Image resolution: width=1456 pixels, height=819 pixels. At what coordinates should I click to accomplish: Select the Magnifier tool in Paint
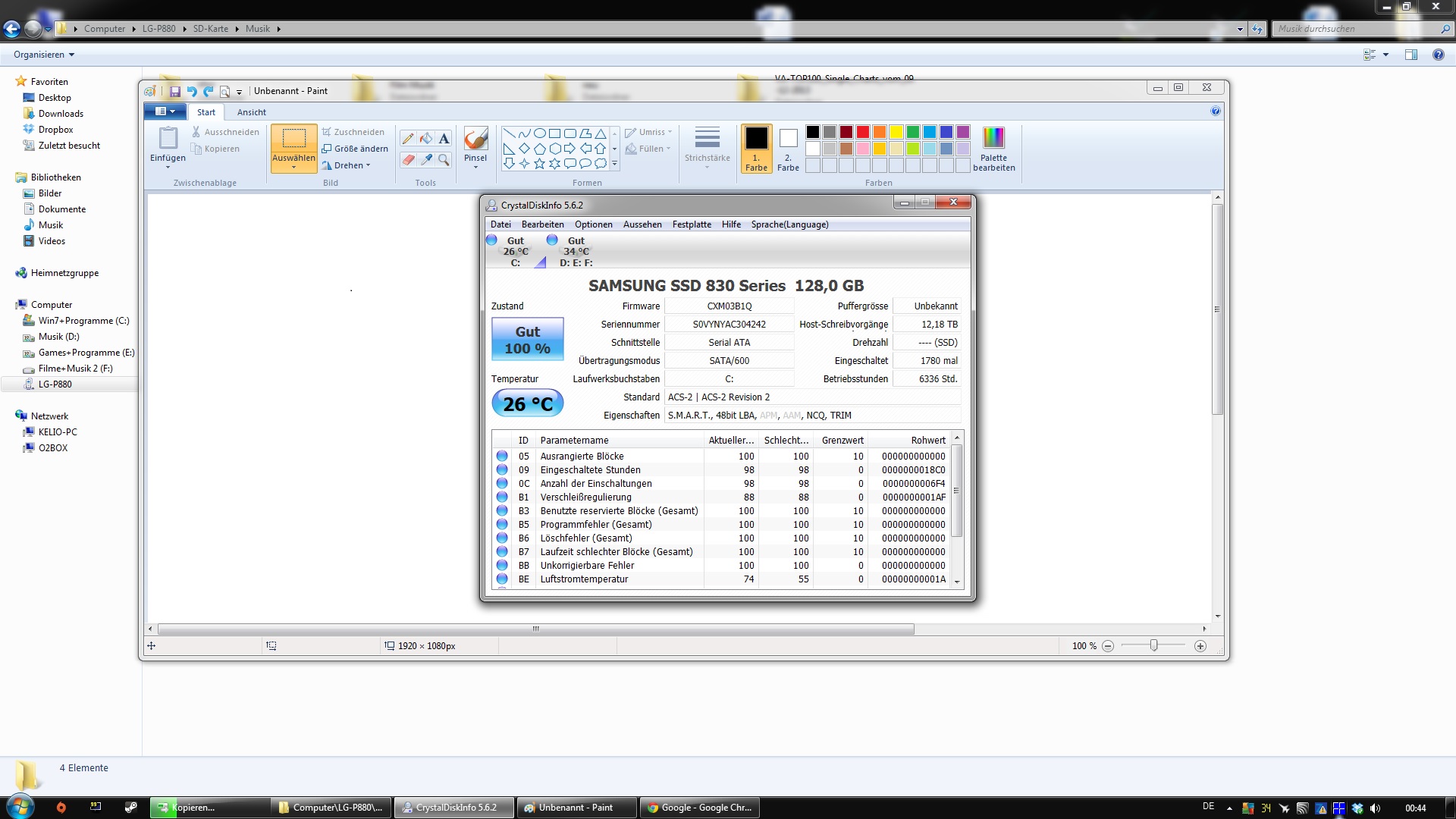(444, 160)
